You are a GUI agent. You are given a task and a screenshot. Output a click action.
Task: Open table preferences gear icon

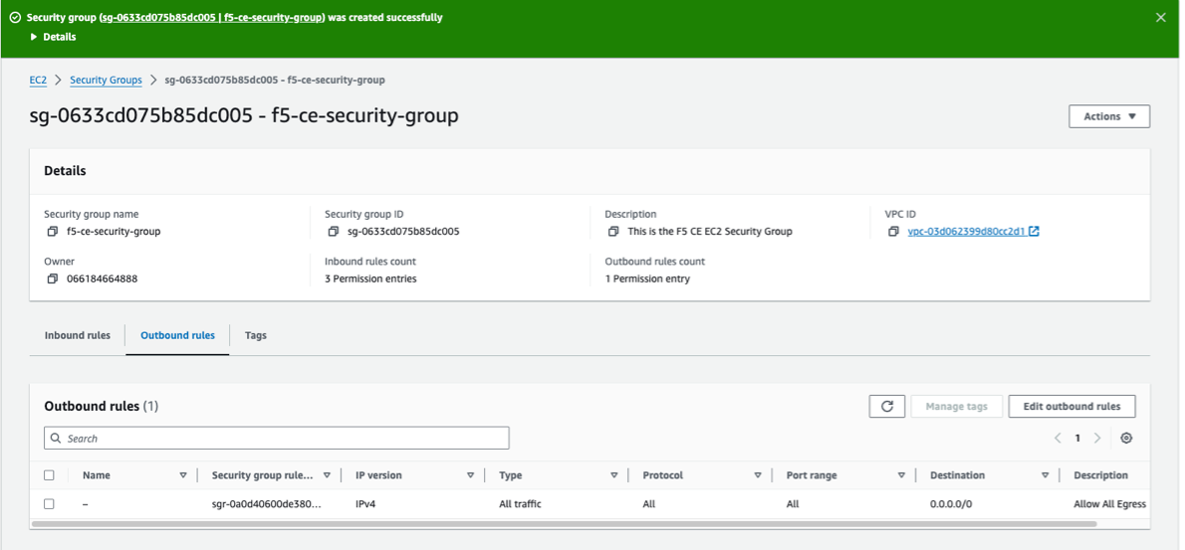click(x=1126, y=438)
